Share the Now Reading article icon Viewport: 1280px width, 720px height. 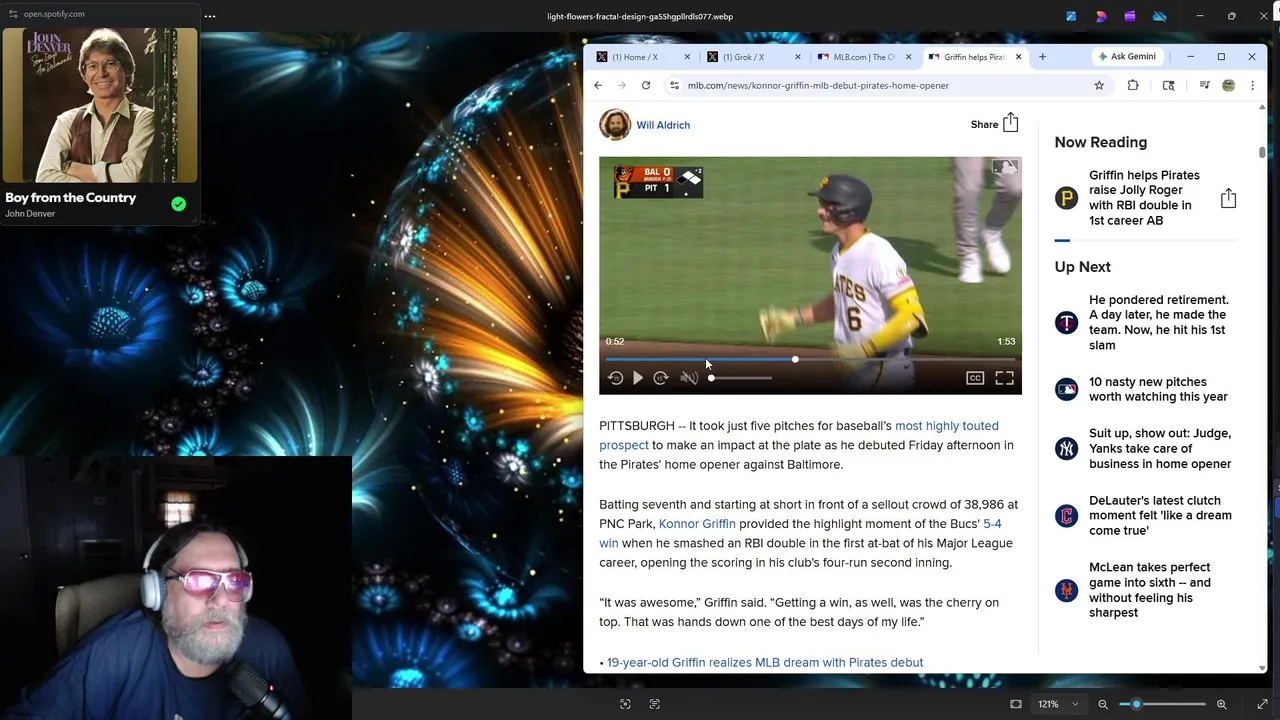point(1228,198)
